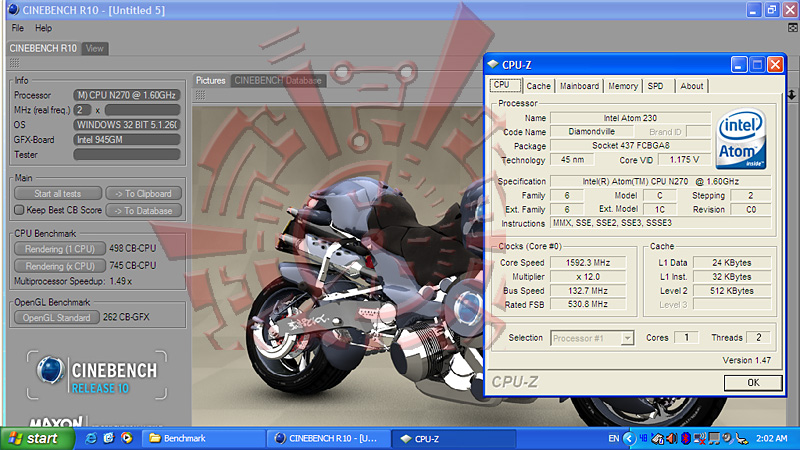The height and width of the screenshot is (450, 800).
Task: Click the OS field showing WINDOWS 32 BIT
Action: click(127, 124)
